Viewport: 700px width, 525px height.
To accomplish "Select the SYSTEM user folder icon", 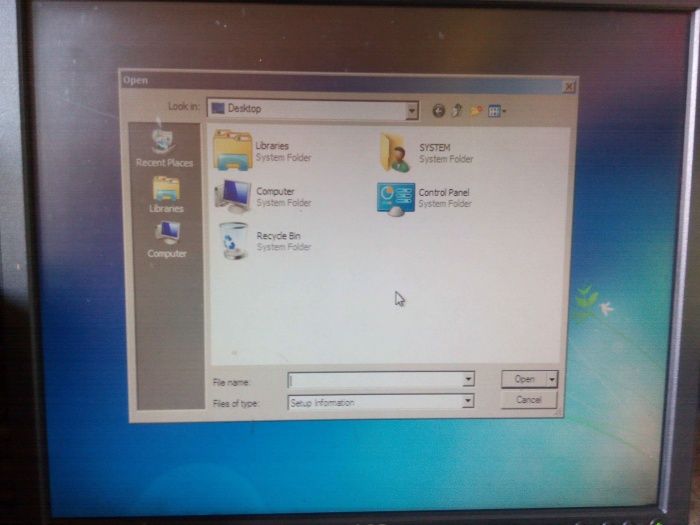I will pos(395,153).
